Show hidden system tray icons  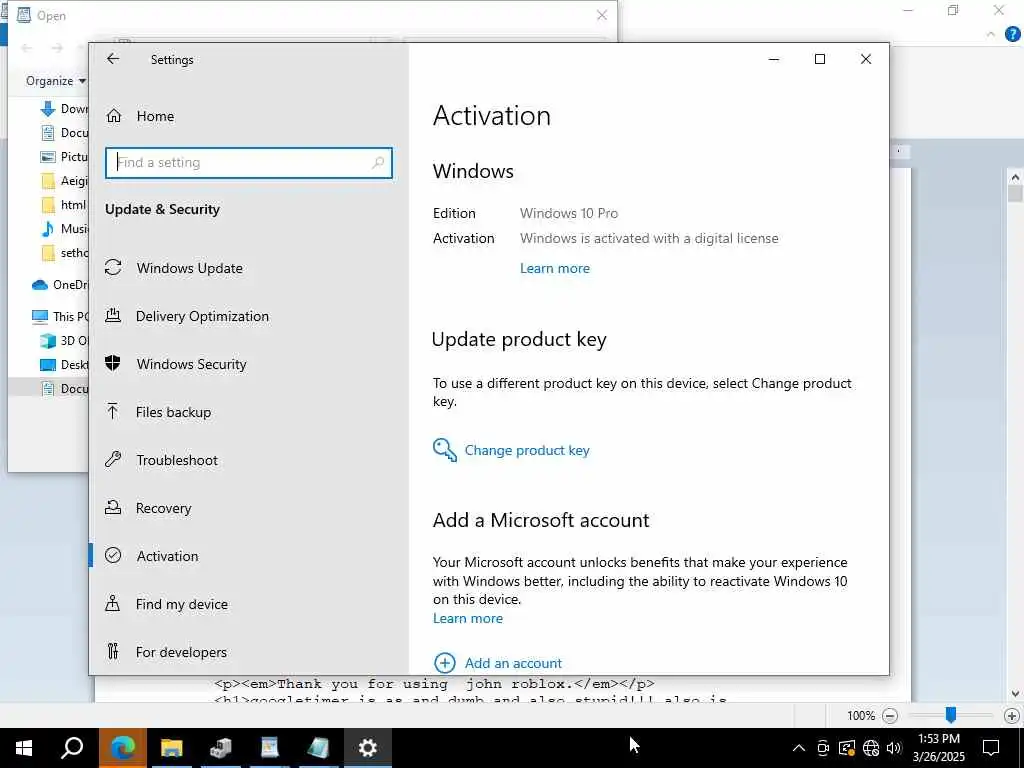799,748
